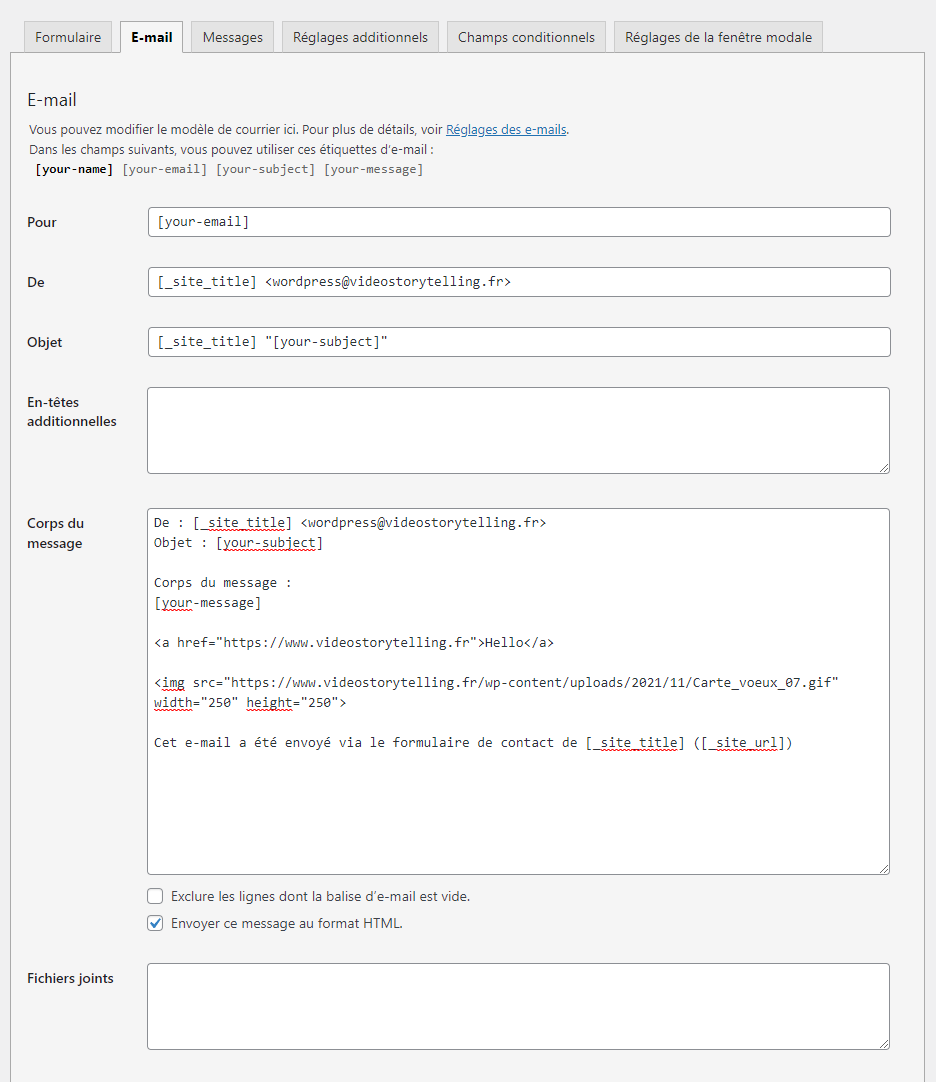The height and width of the screenshot is (1082, 936).
Task: Grab the Fichiers joints textarea resize handle
Action: pyautogui.click(x=884, y=1045)
